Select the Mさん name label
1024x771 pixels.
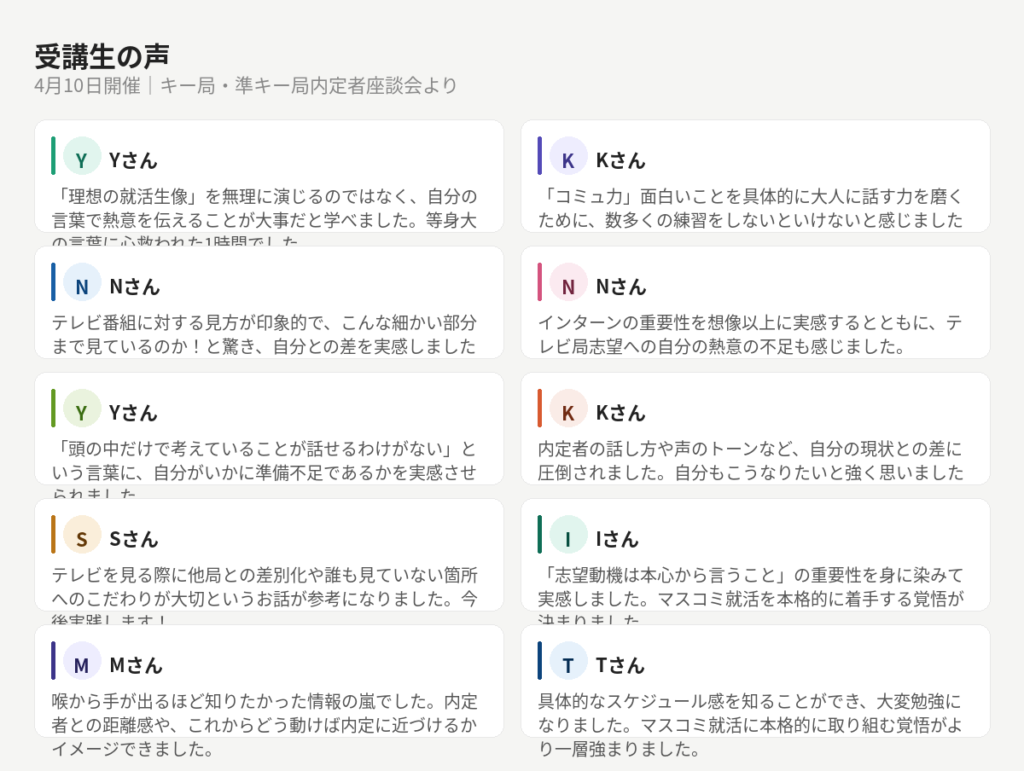(x=135, y=665)
